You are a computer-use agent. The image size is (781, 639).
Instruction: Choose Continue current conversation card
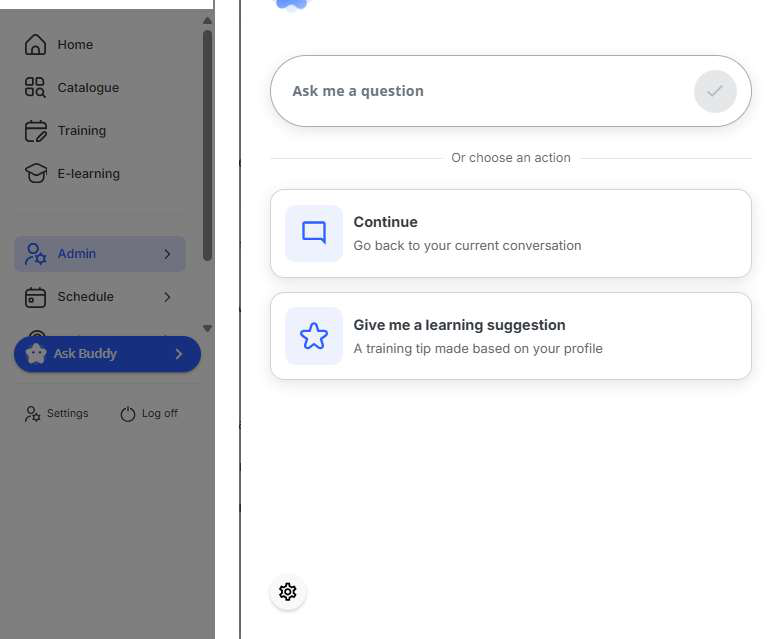(511, 233)
